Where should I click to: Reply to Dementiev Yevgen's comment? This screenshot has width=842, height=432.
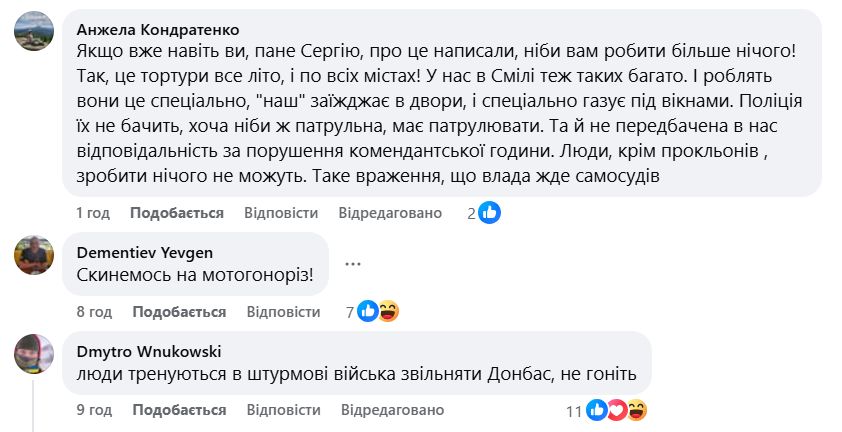(x=283, y=312)
